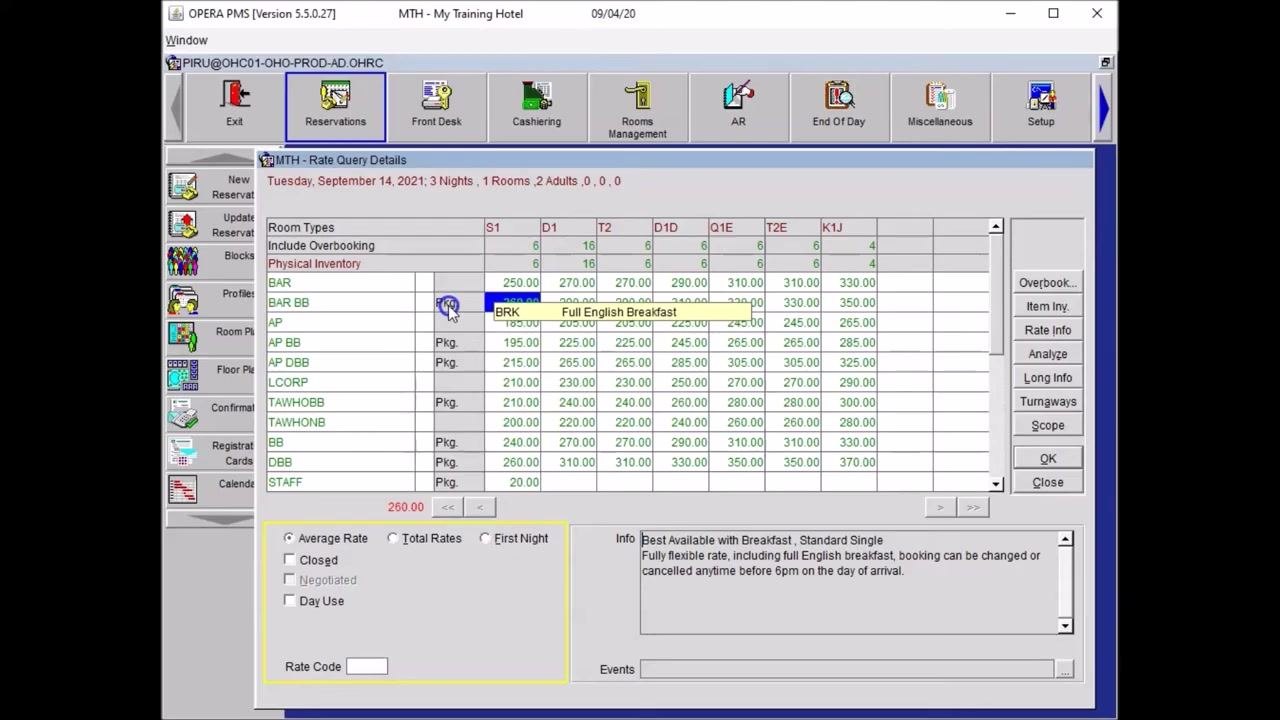Open the Profiles sidebar icon
Screen dimensions: 1280x720
[x=183, y=300]
